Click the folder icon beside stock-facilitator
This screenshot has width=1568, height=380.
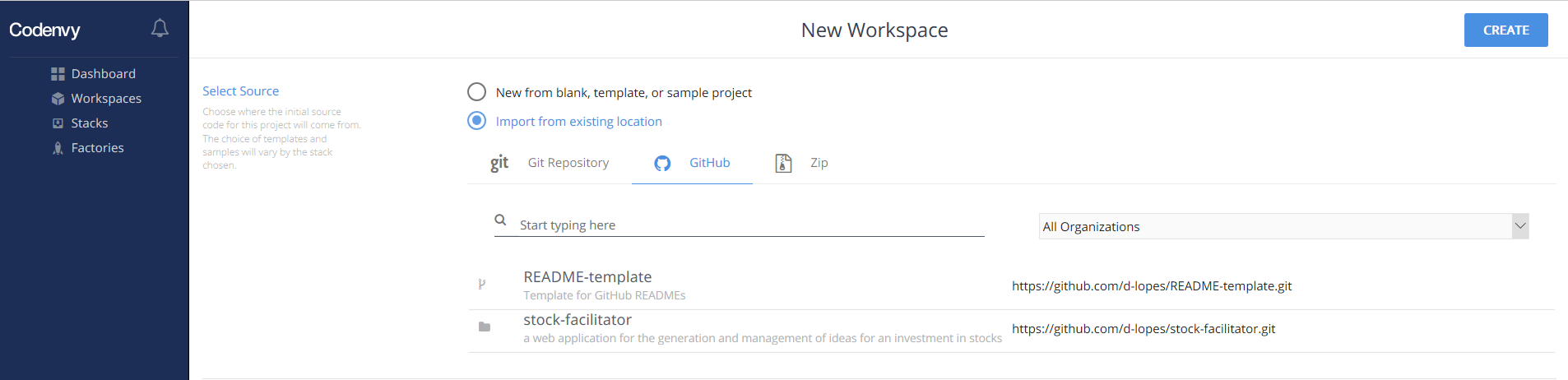point(485,327)
